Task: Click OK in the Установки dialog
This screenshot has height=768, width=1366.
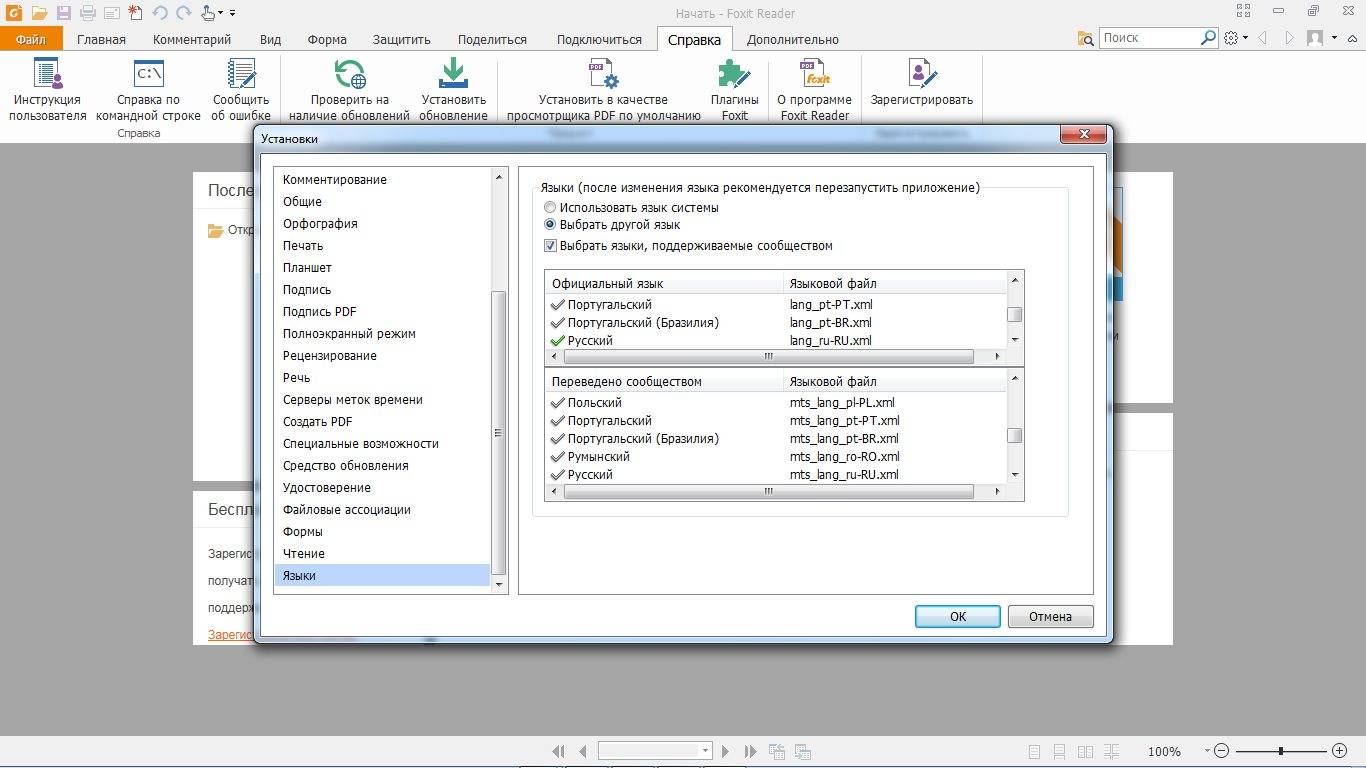Action: [958, 616]
